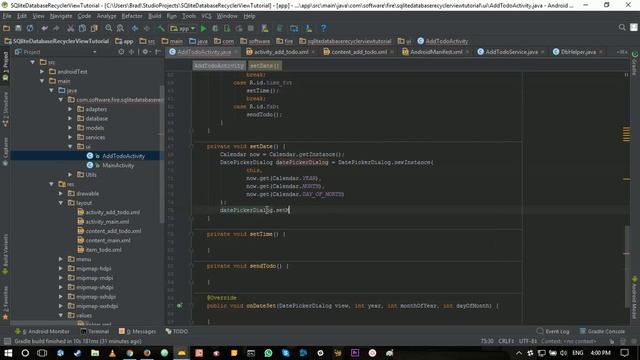Collapse the layout folder
Image resolution: width=640 pixels, height=360 pixels.
click(61, 203)
